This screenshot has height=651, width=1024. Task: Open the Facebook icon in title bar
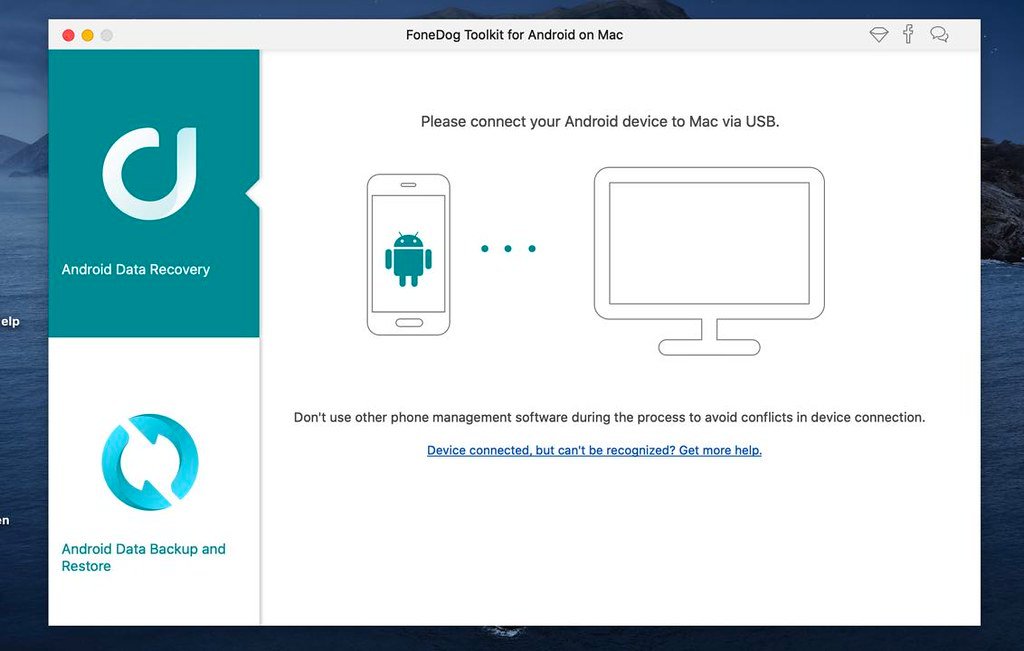(908, 34)
